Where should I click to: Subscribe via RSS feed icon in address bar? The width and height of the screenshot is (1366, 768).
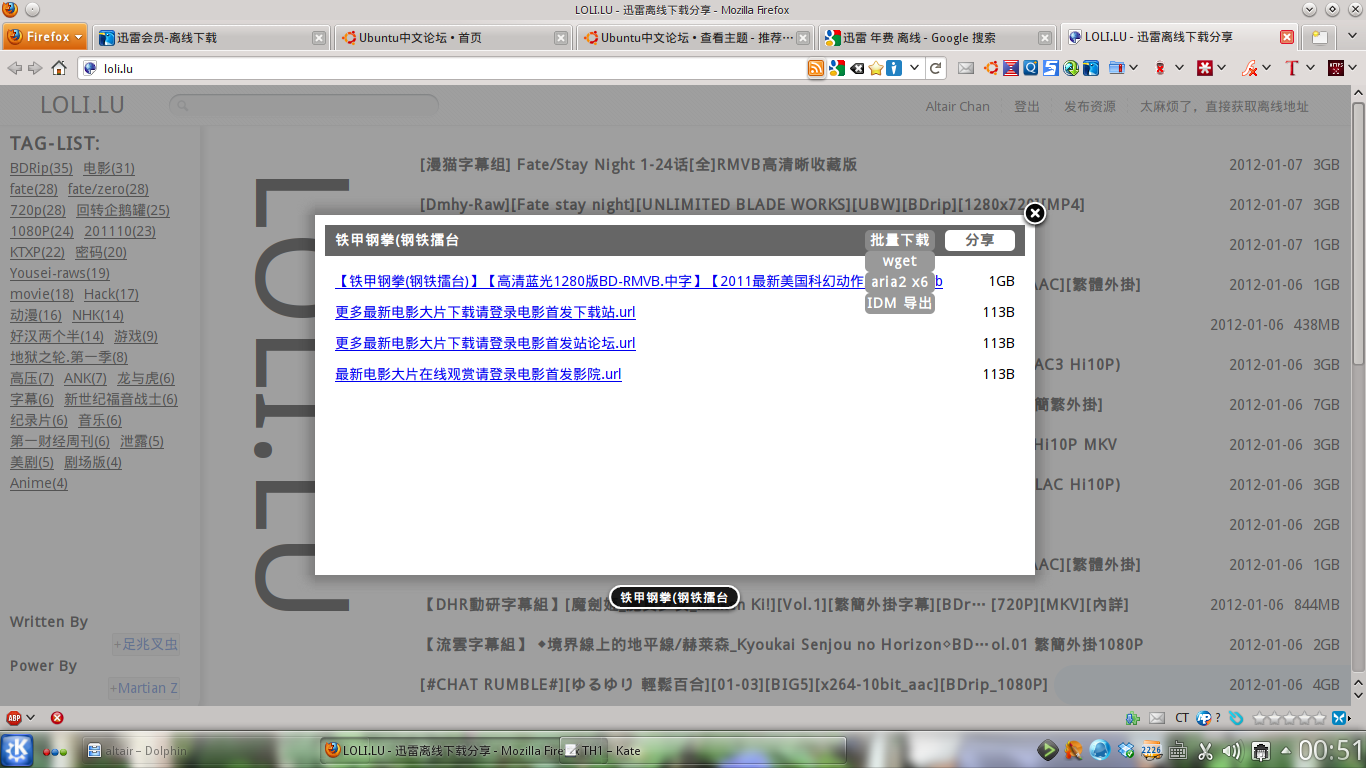pos(816,68)
